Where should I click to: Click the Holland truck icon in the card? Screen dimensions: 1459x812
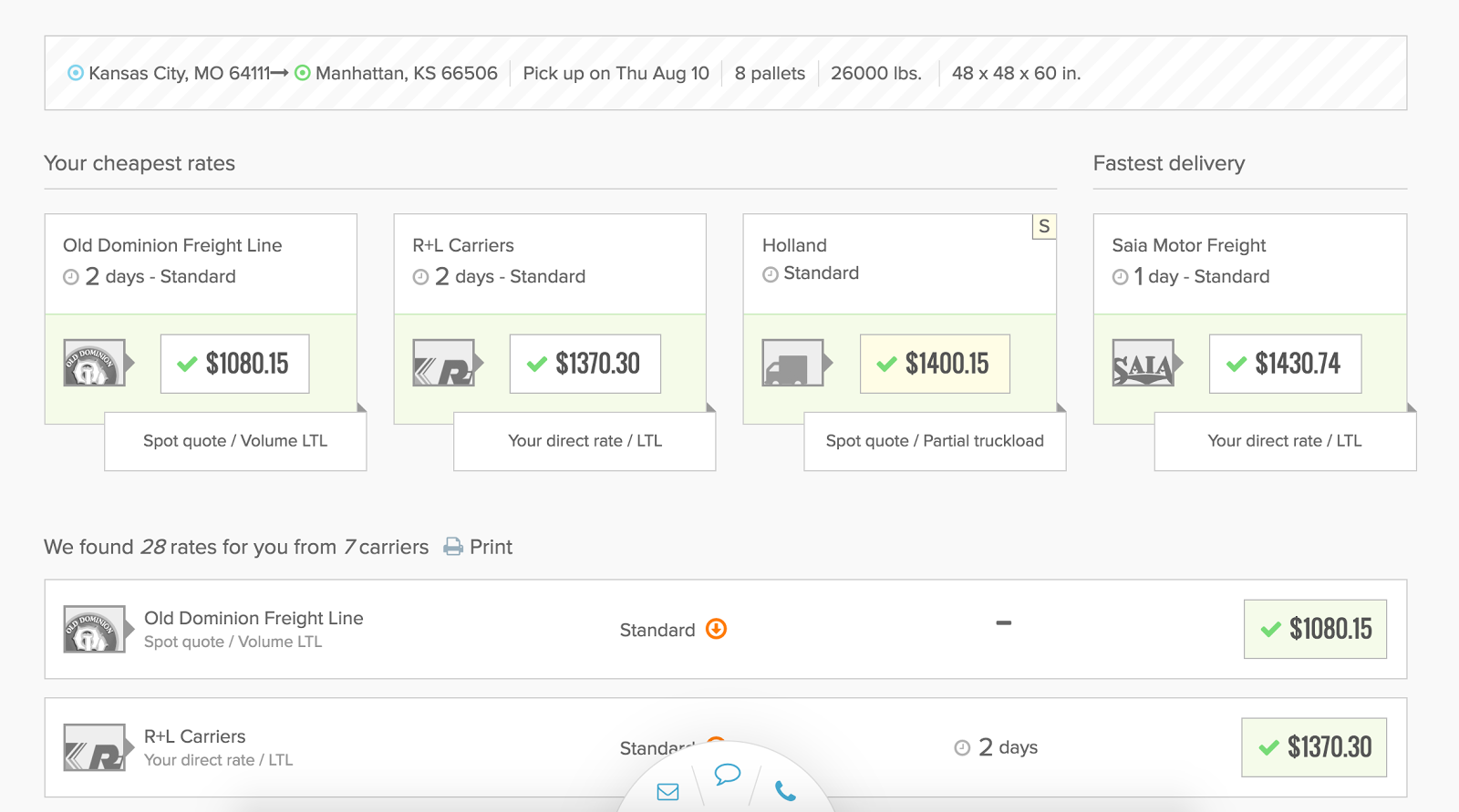point(792,363)
